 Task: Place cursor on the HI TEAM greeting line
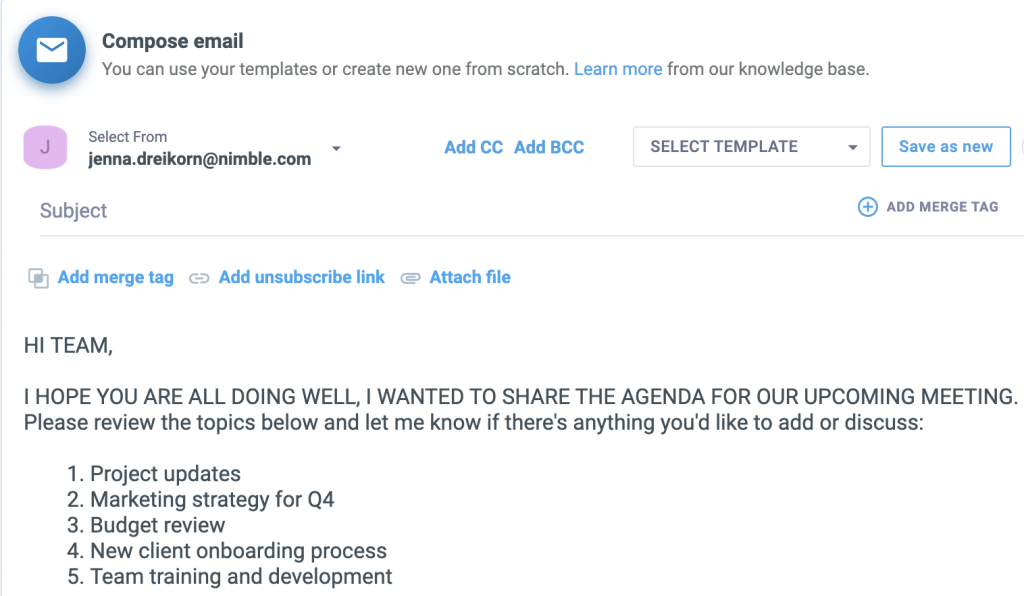(69, 346)
